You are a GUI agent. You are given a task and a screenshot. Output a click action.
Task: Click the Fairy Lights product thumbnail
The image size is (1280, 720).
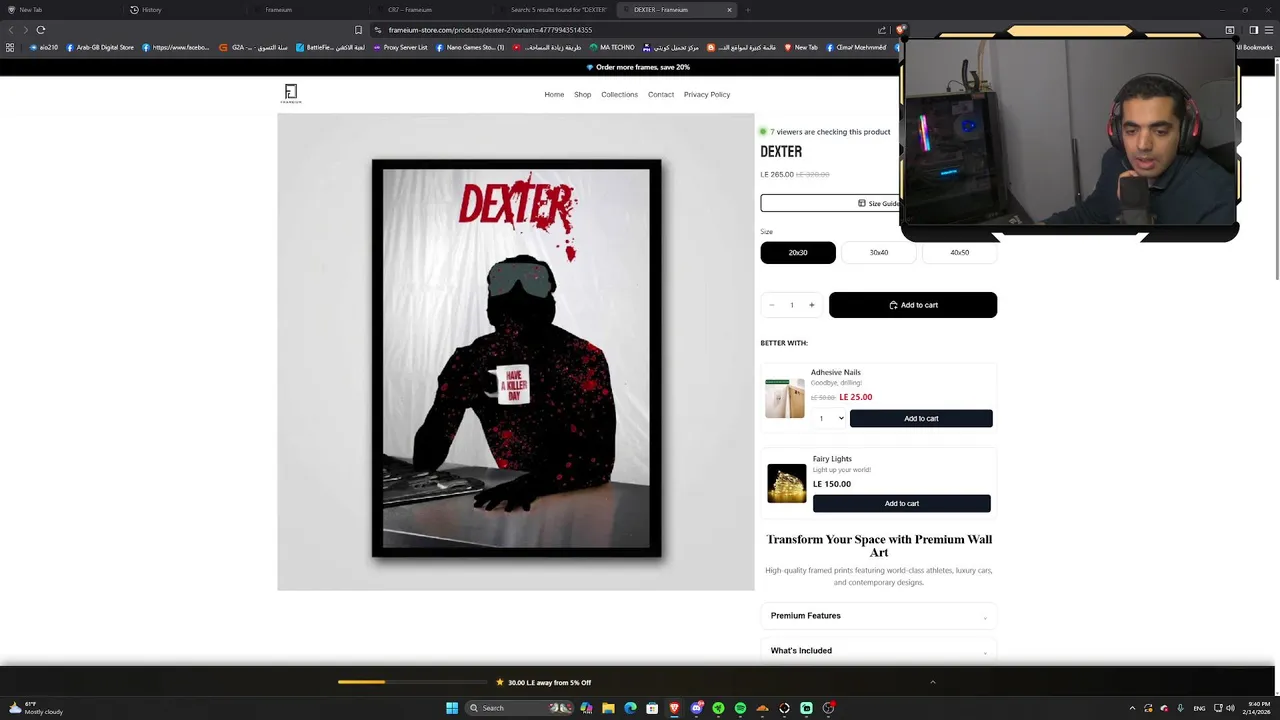[786, 484]
